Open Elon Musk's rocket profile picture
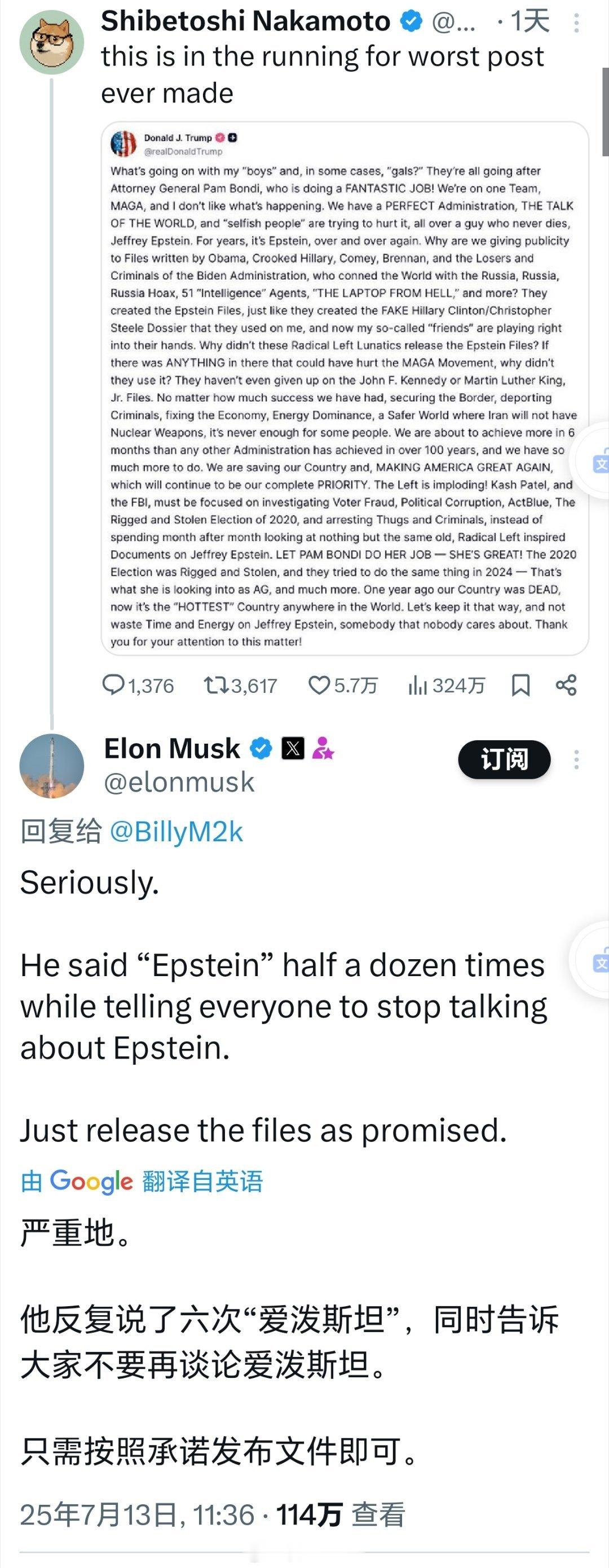Screen dimensions: 609x1568 52,766
